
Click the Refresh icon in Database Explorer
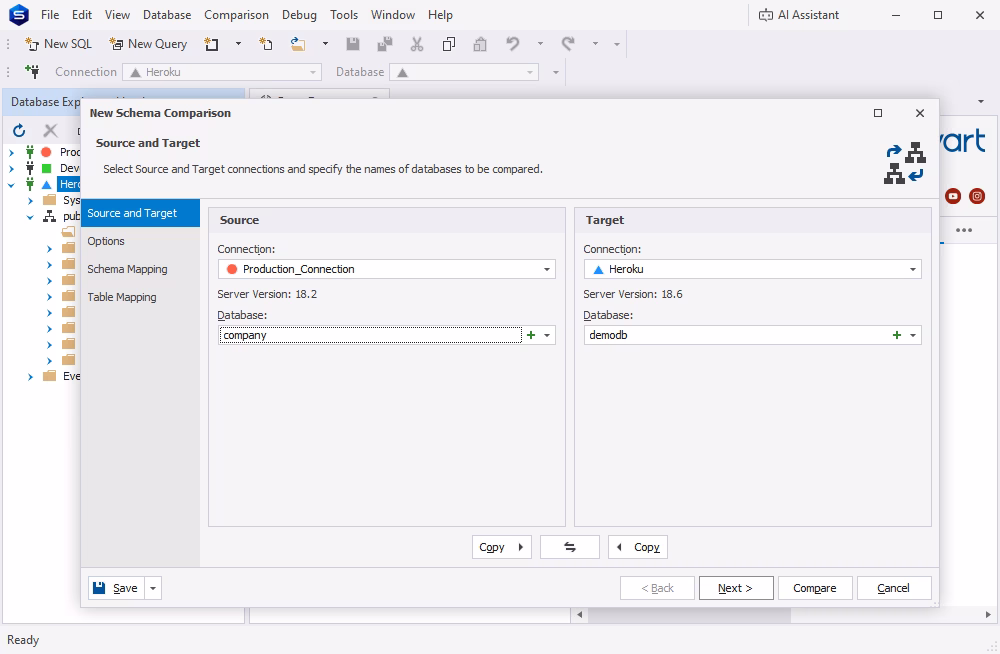[x=19, y=131]
